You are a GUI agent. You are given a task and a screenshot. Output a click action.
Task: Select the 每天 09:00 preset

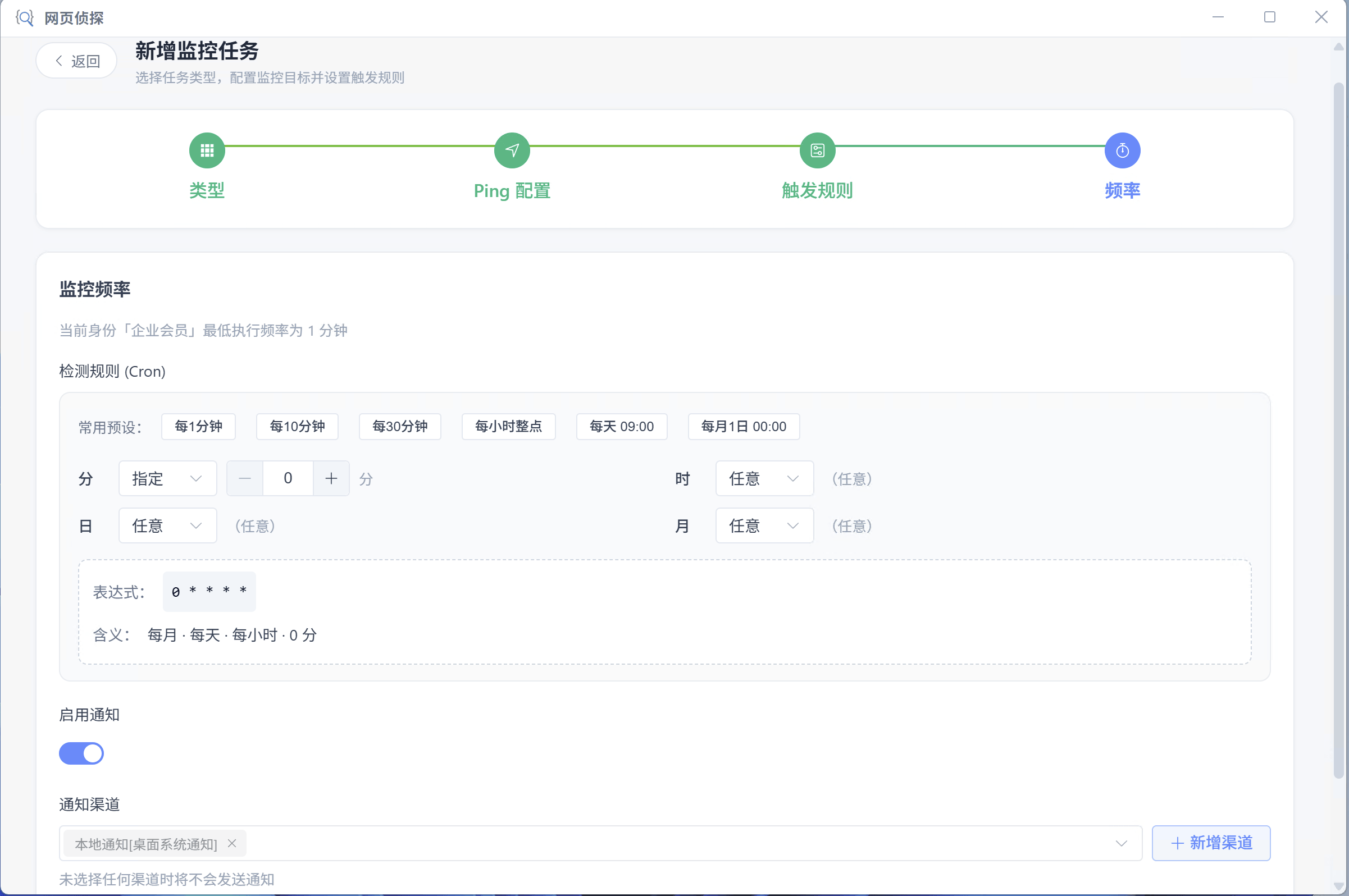pos(622,426)
